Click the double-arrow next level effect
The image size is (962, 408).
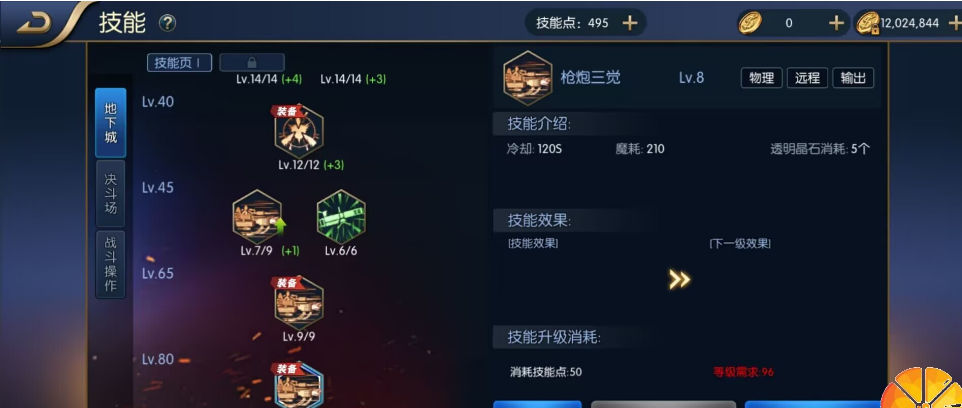coord(679,280)
